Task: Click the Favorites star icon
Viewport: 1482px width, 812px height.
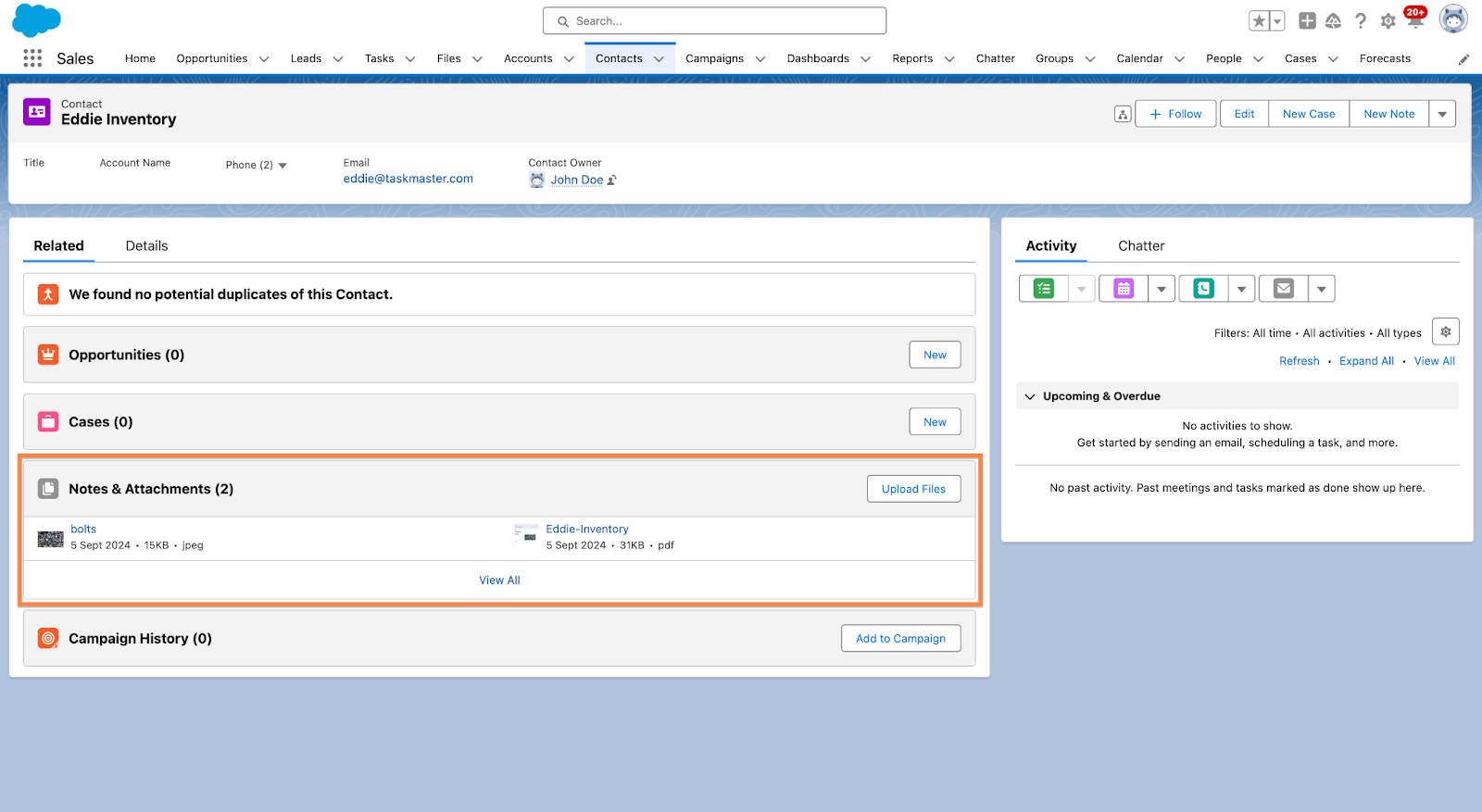Action: click(1258, 21)
